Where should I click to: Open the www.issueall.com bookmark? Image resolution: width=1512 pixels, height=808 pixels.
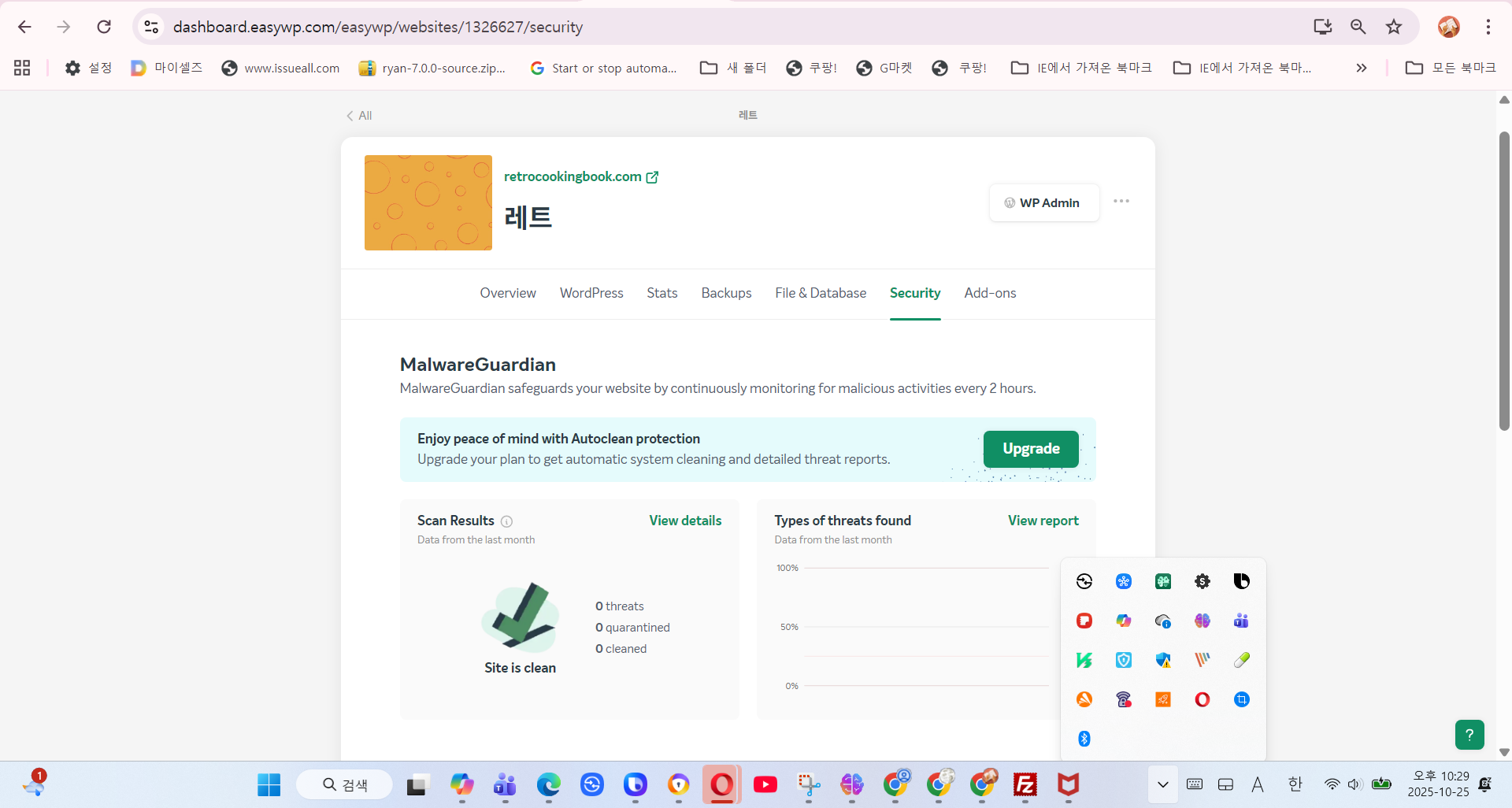pos(281,68)
